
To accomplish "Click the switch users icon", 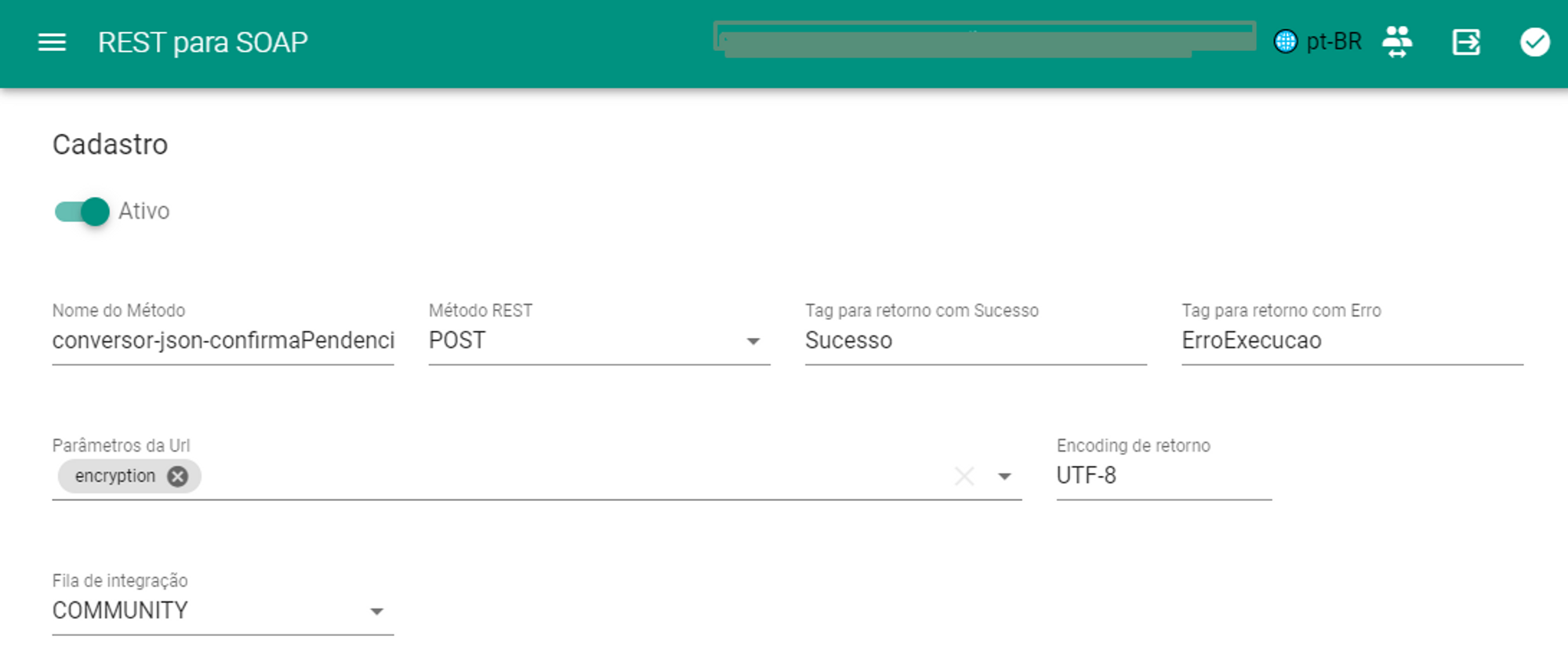I will click(x=1397, y=42).
